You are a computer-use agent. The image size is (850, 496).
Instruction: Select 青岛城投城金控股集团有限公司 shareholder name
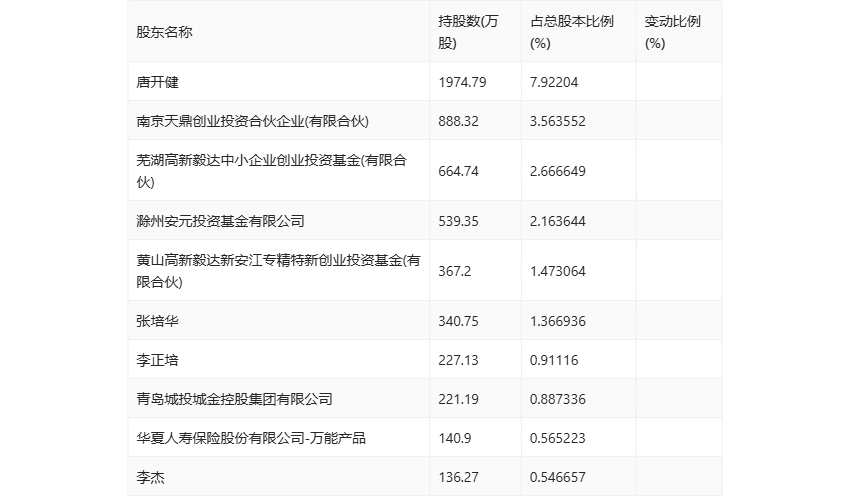[x=234, y=399]
